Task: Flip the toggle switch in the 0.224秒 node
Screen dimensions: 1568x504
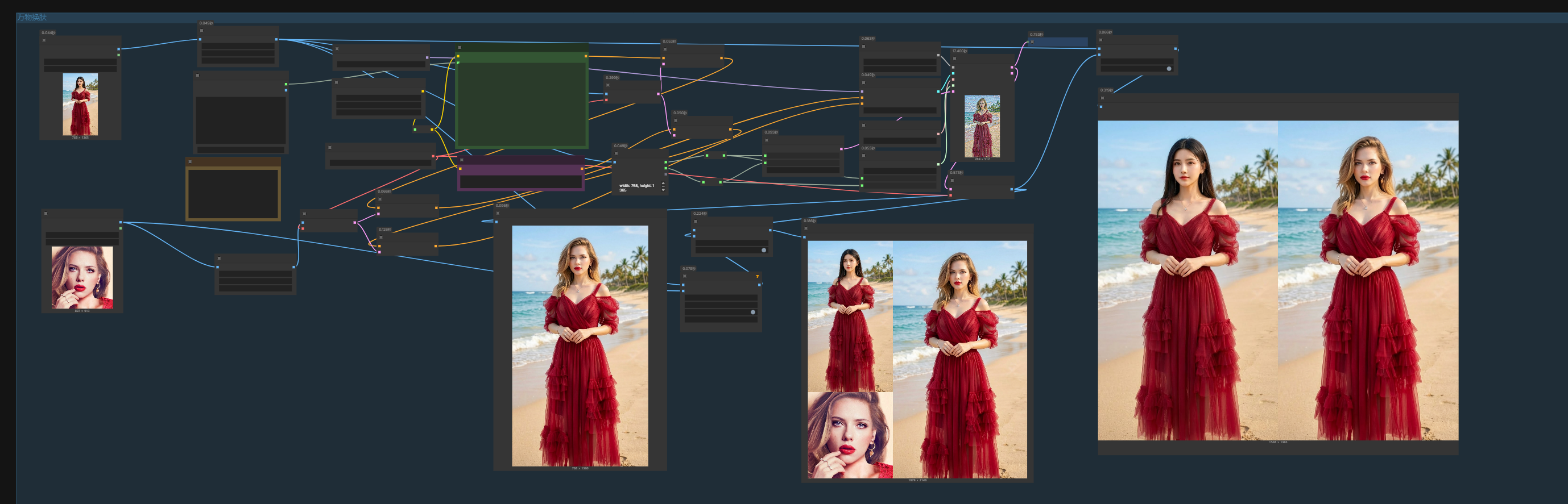Action: pyautogui.click(x=763, y=250)
